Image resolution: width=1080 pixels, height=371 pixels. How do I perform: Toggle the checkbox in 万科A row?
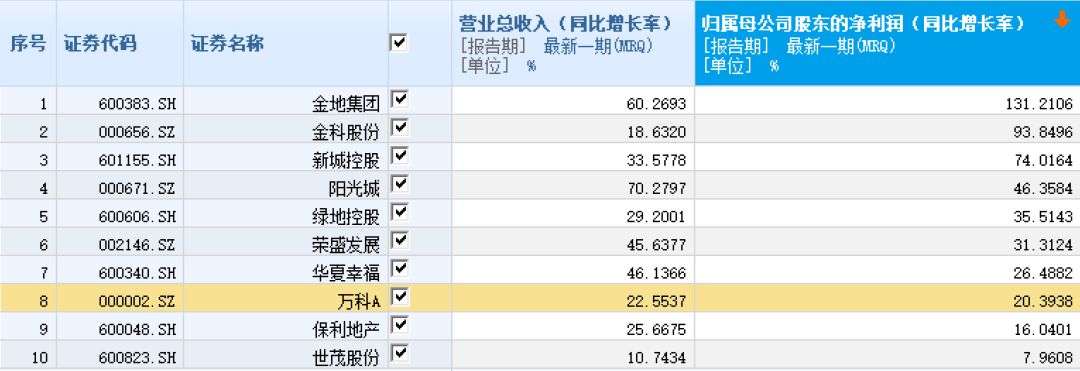(399, 297)
